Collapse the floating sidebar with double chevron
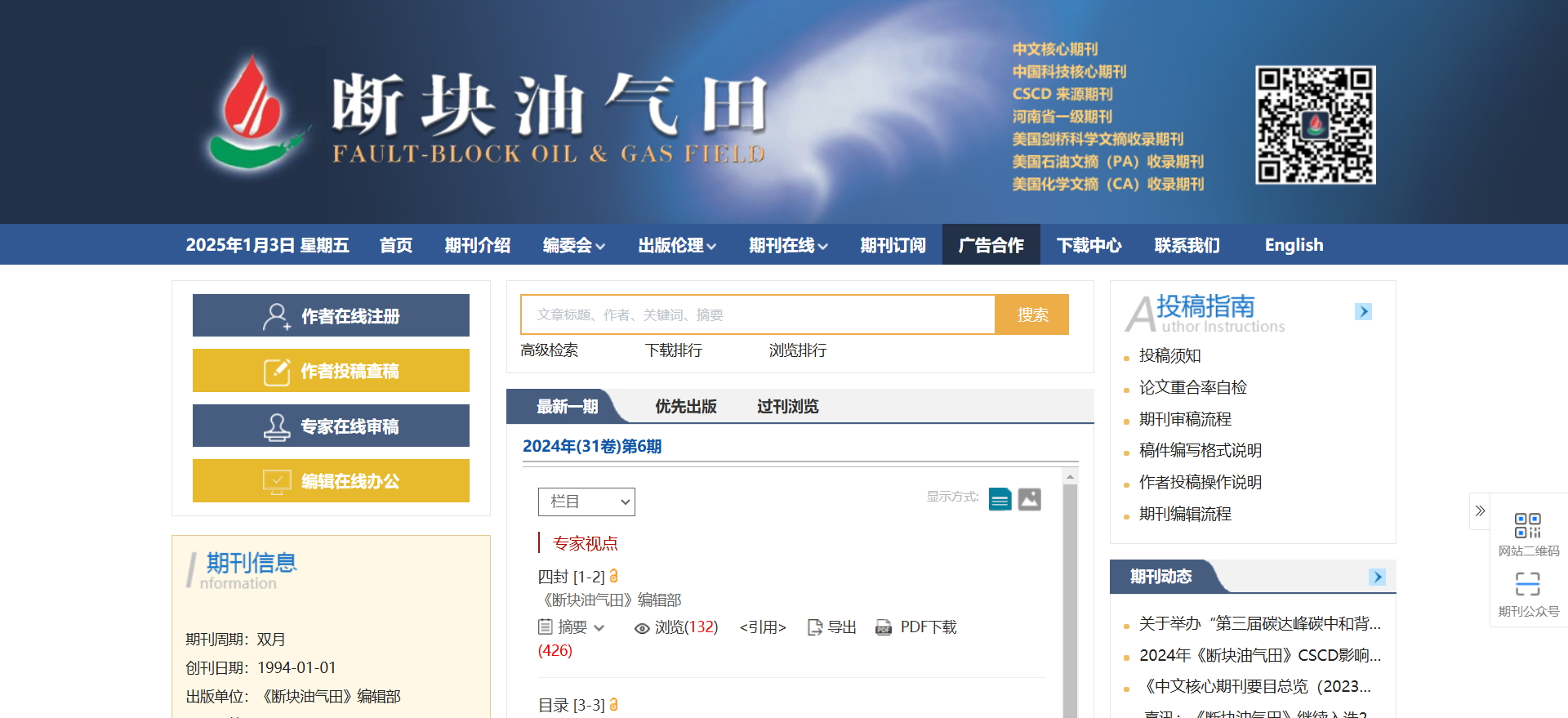The height and width of the screenshot is (718, 1568). click(1480, 511)
